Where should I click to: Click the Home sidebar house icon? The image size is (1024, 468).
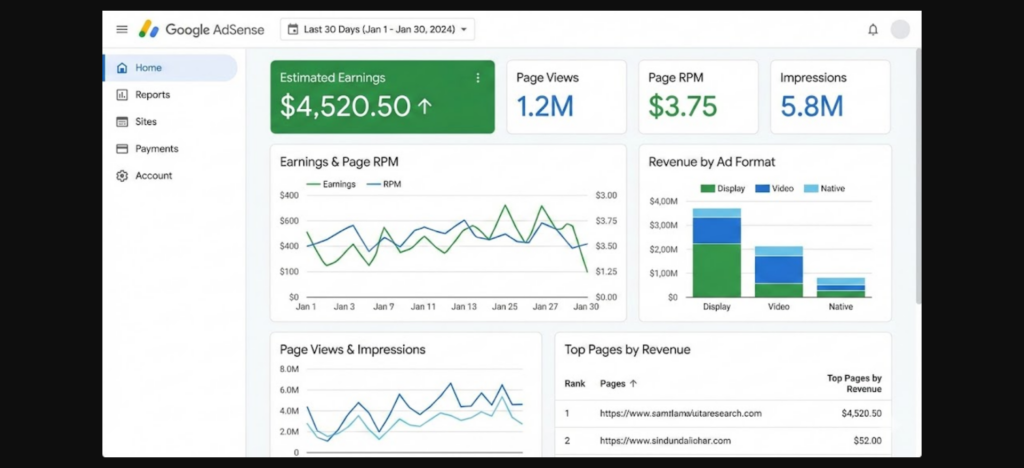coord(122,68)
